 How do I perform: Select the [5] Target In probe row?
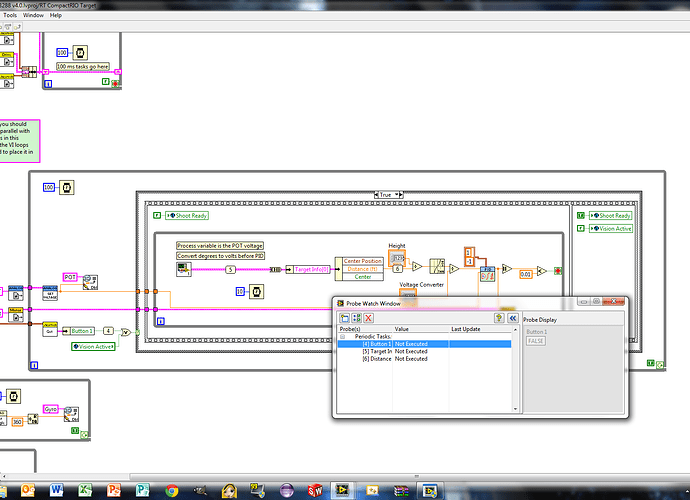click(424, 351)
